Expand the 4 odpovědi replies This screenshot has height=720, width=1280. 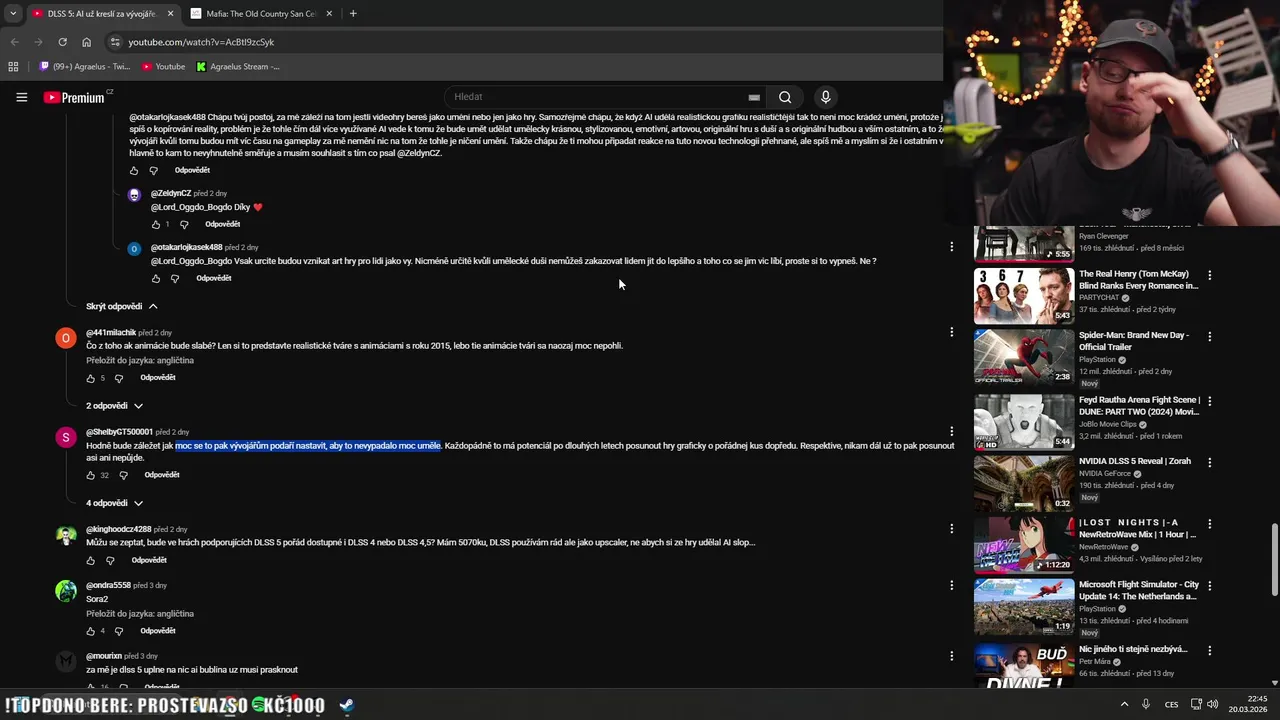tap(115, 503)
